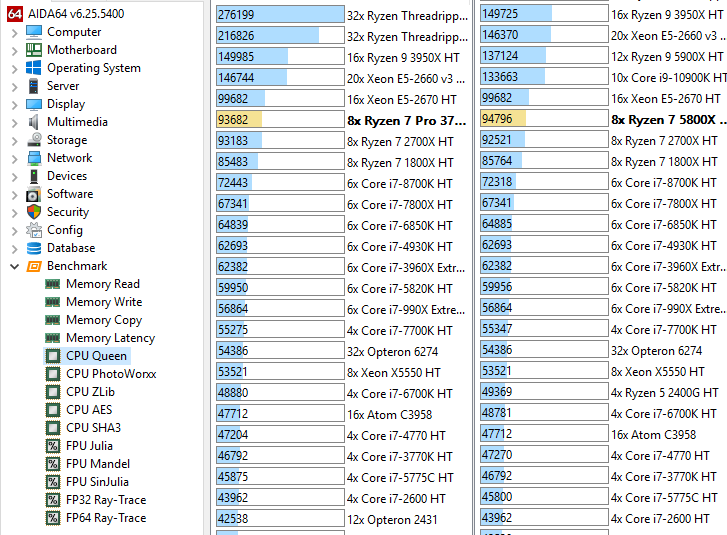
Task: Select the 8x Ryzen 7 5800X result row
Action: tap(603, 120)
